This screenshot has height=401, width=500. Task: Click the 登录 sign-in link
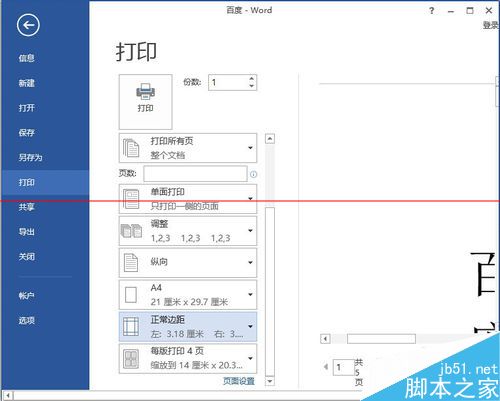491,25
